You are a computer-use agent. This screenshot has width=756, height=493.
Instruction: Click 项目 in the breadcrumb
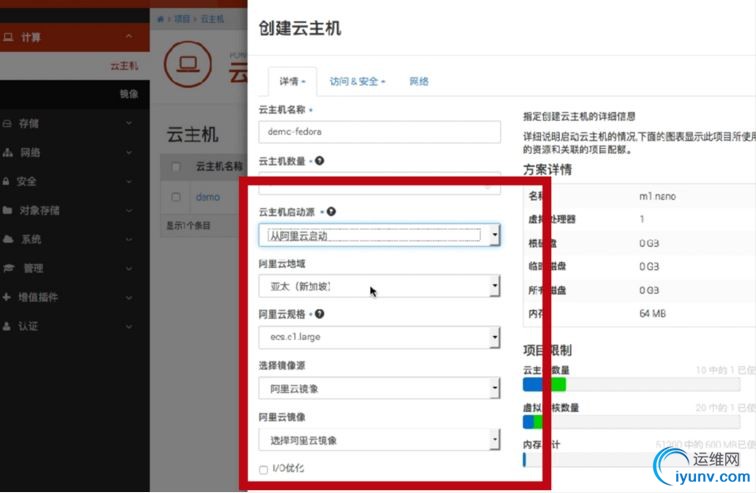[182, 19]
